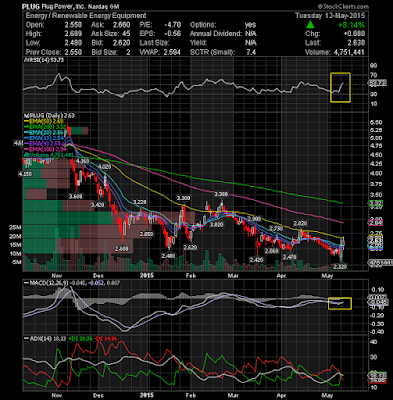The width and height of the screenshot is (393, 400).
Task: Select the header Volume value 4,751,441
Action: [348, 52]
